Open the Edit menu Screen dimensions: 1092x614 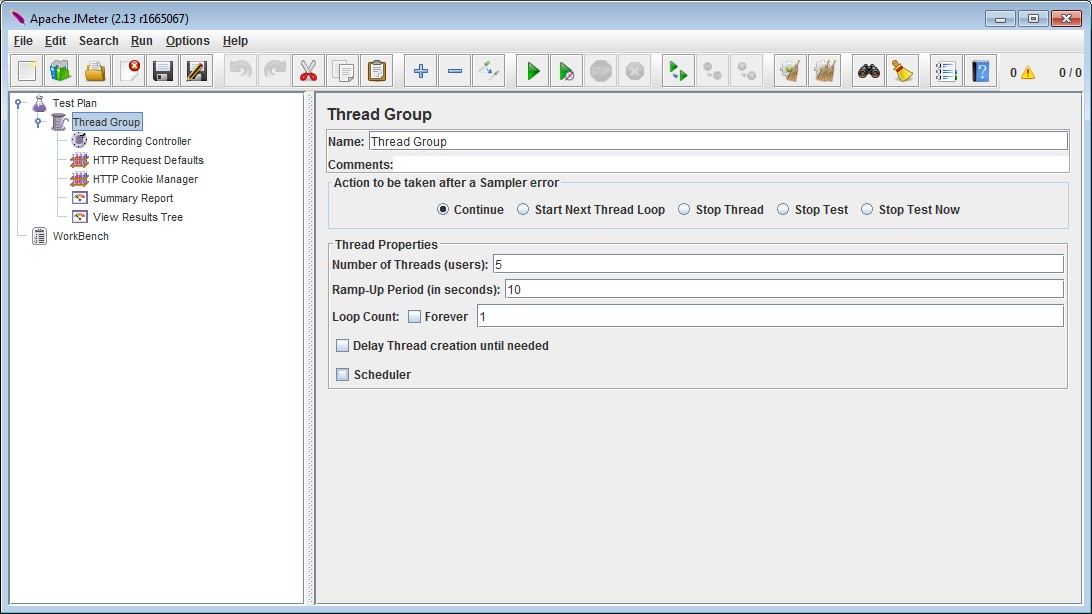pyautogui.click(x=56, y=41)
